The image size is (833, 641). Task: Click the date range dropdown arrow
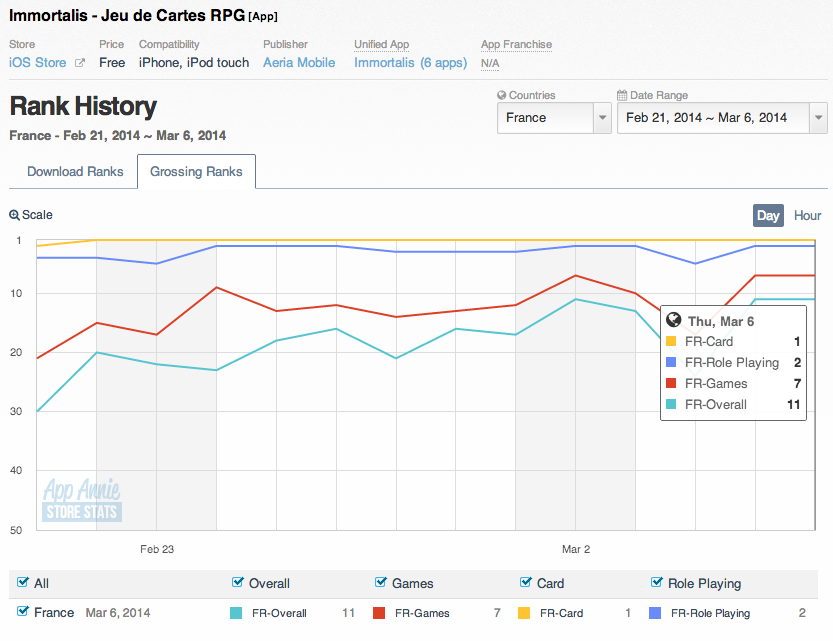click(818, 118)
